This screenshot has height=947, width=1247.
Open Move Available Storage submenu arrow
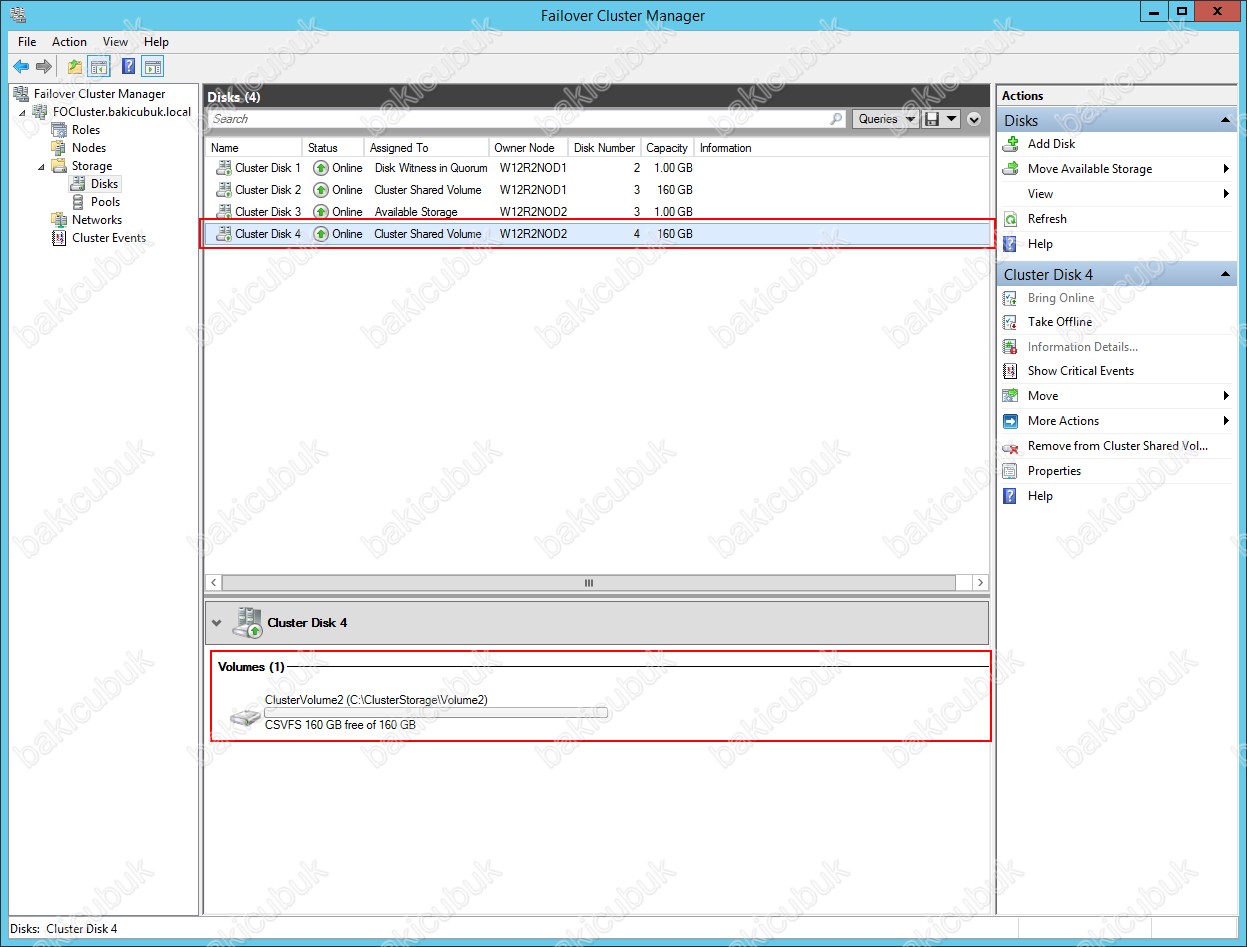1226,169
